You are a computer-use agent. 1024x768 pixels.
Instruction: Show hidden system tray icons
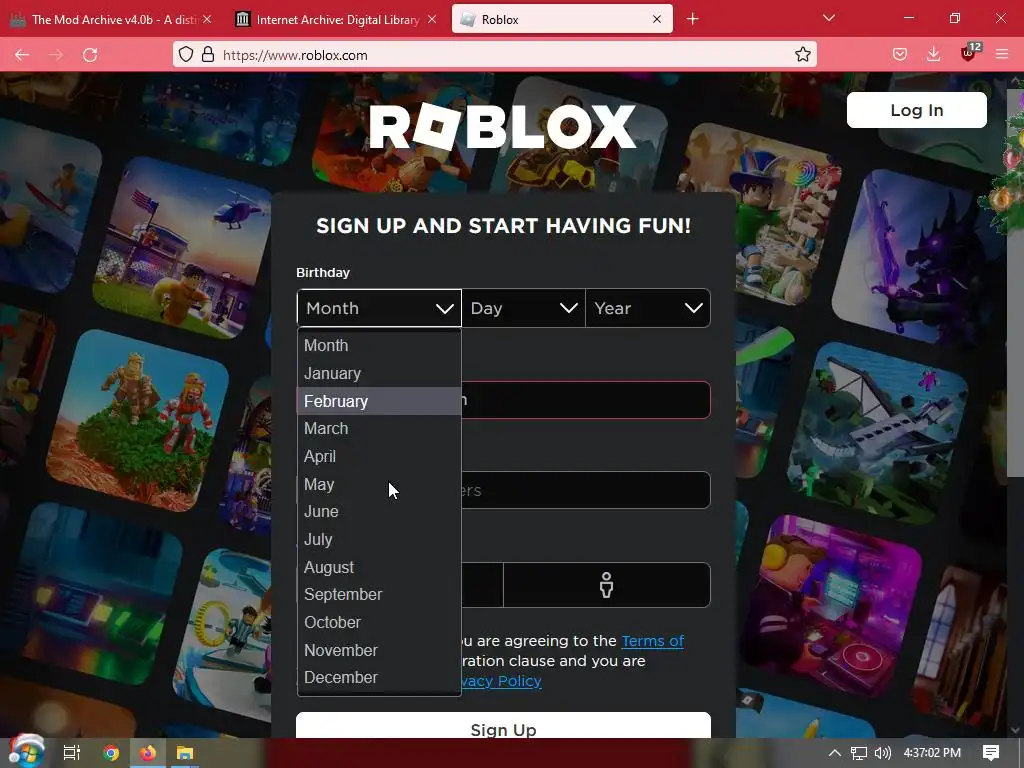tap(835, 753)
